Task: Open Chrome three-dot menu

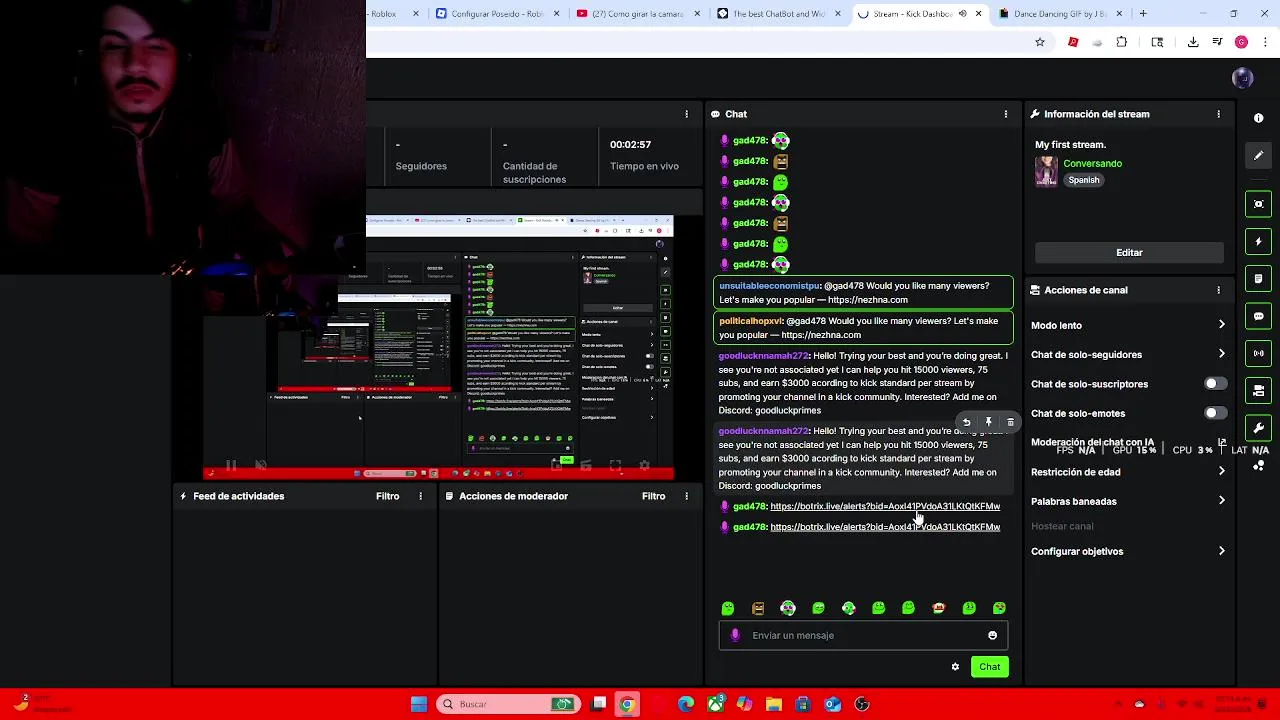Action: 1266,42
